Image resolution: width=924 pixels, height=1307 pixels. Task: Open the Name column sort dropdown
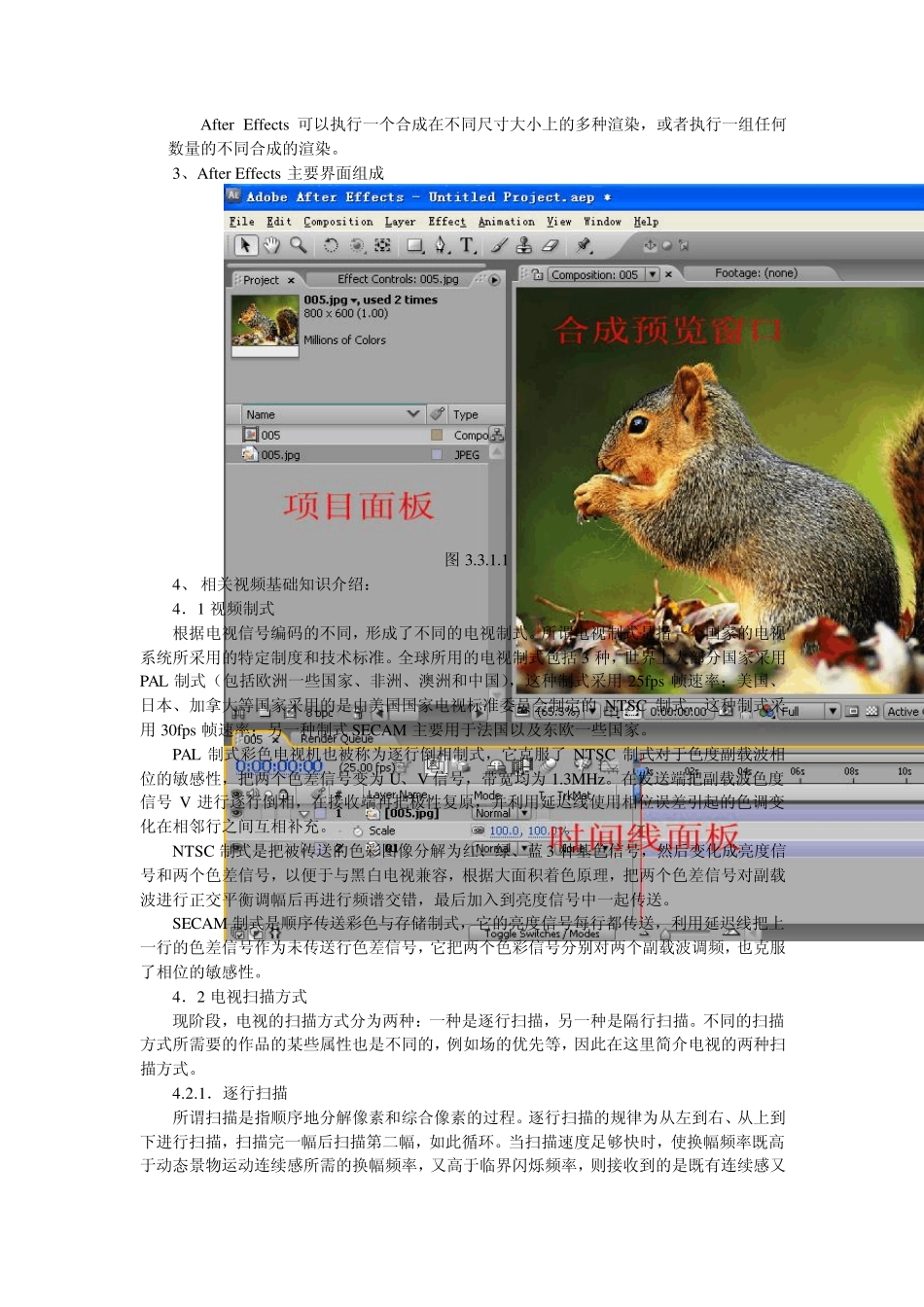tap(413, 413)
